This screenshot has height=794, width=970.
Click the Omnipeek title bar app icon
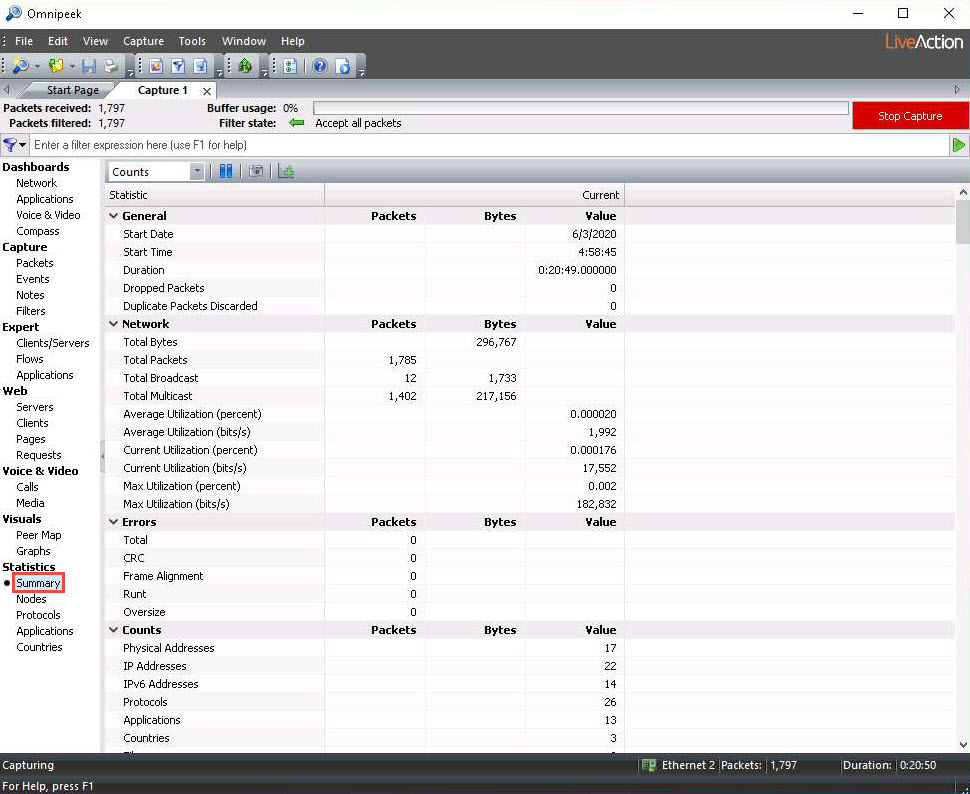[x=13, y=13]
